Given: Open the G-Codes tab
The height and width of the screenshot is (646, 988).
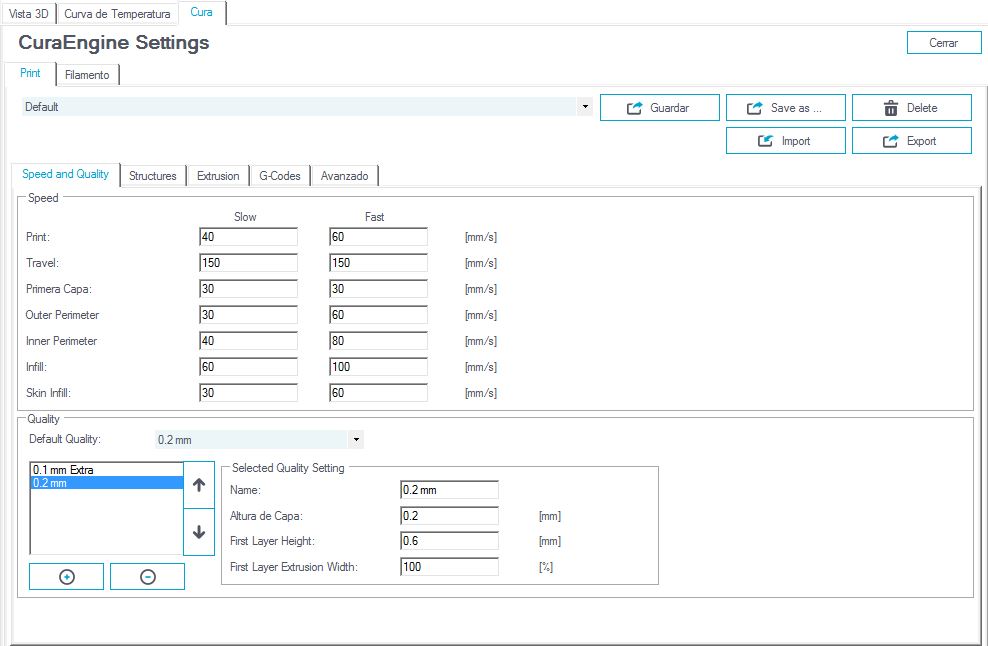Looking at the screenshot, I should (280, 176).
